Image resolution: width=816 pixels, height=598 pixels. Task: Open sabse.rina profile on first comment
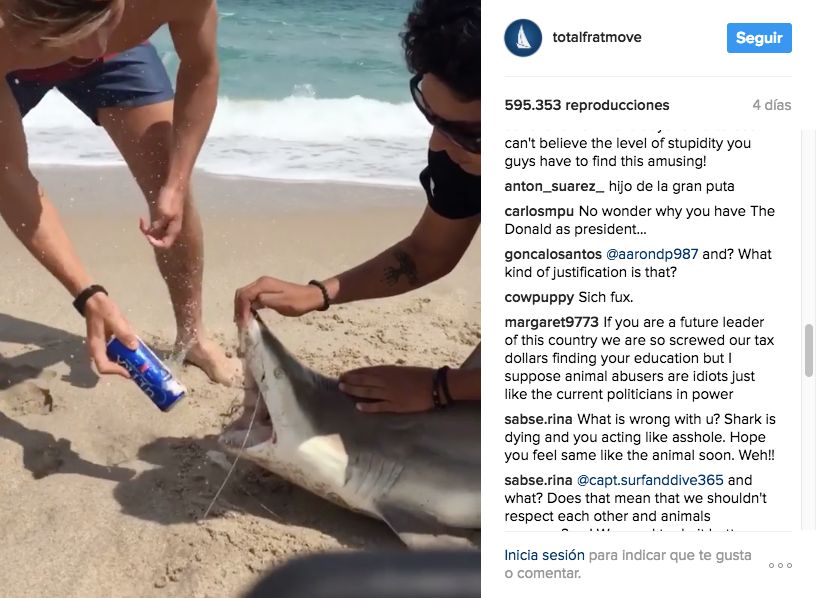538,419
